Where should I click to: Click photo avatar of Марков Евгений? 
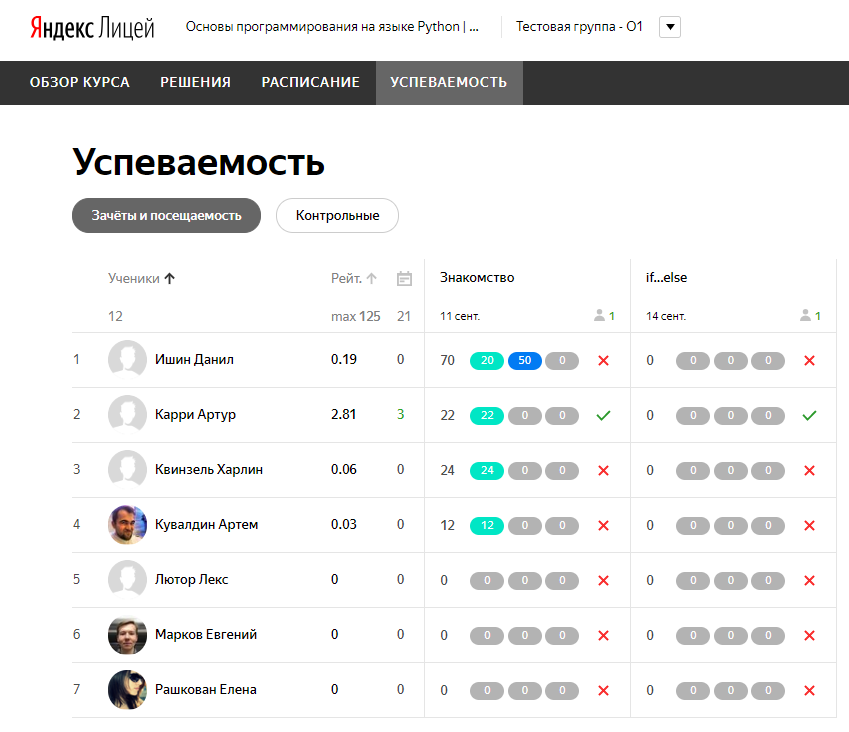pyautogui.click(x=127, y=635)
